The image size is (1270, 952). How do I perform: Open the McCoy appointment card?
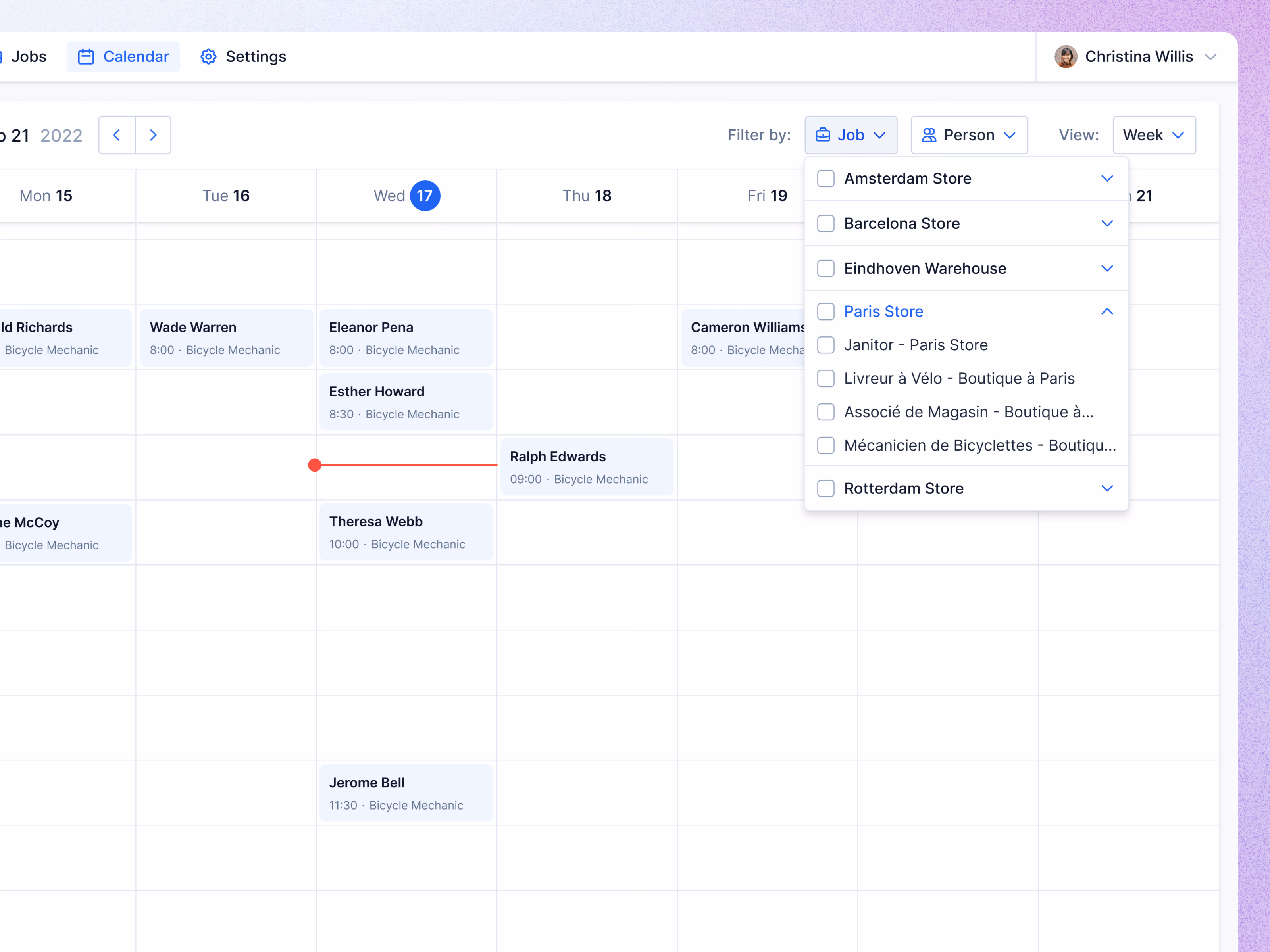pyautogui.click(x=65, y=533)
